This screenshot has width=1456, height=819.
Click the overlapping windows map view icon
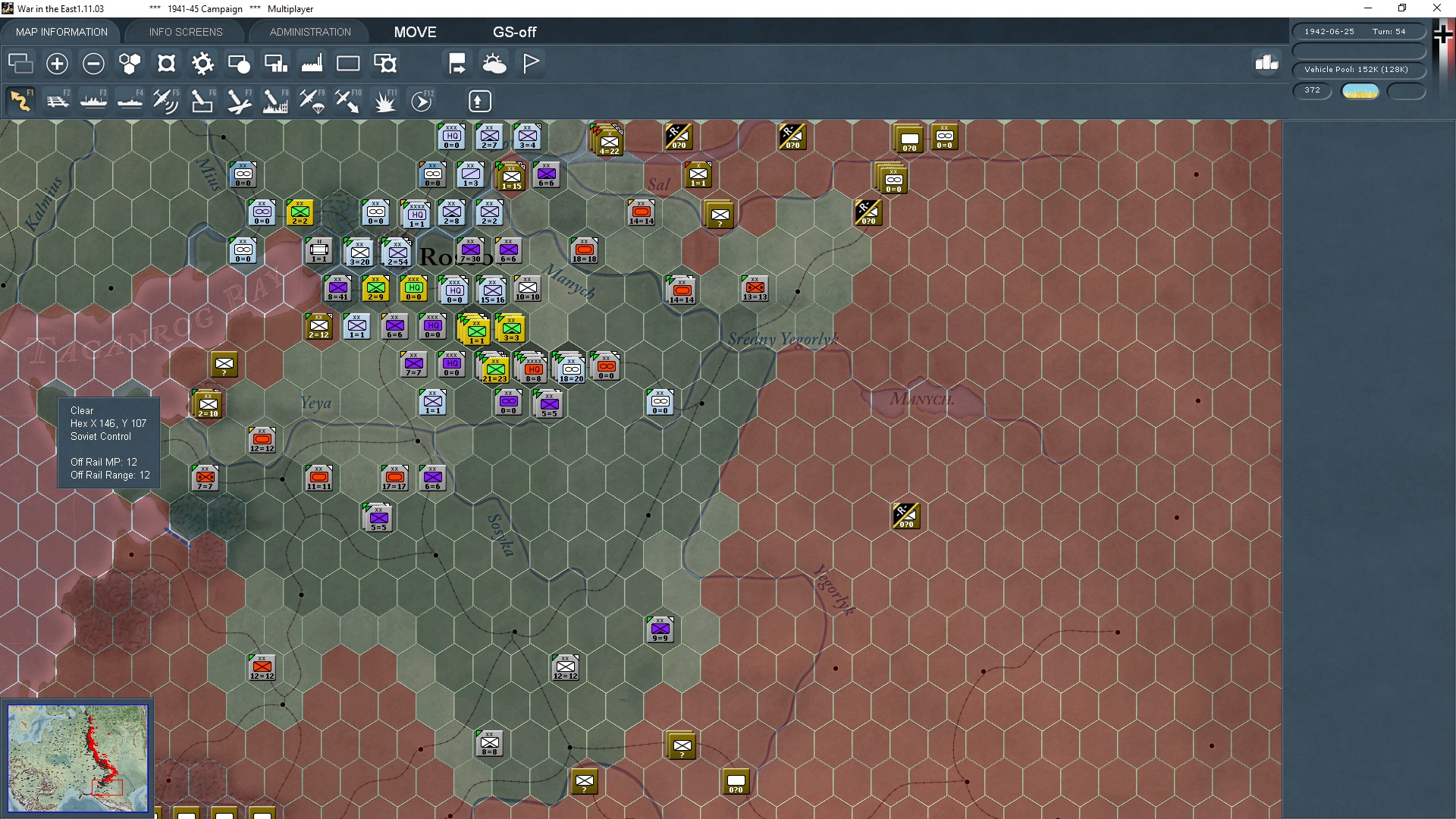point(20,64)
